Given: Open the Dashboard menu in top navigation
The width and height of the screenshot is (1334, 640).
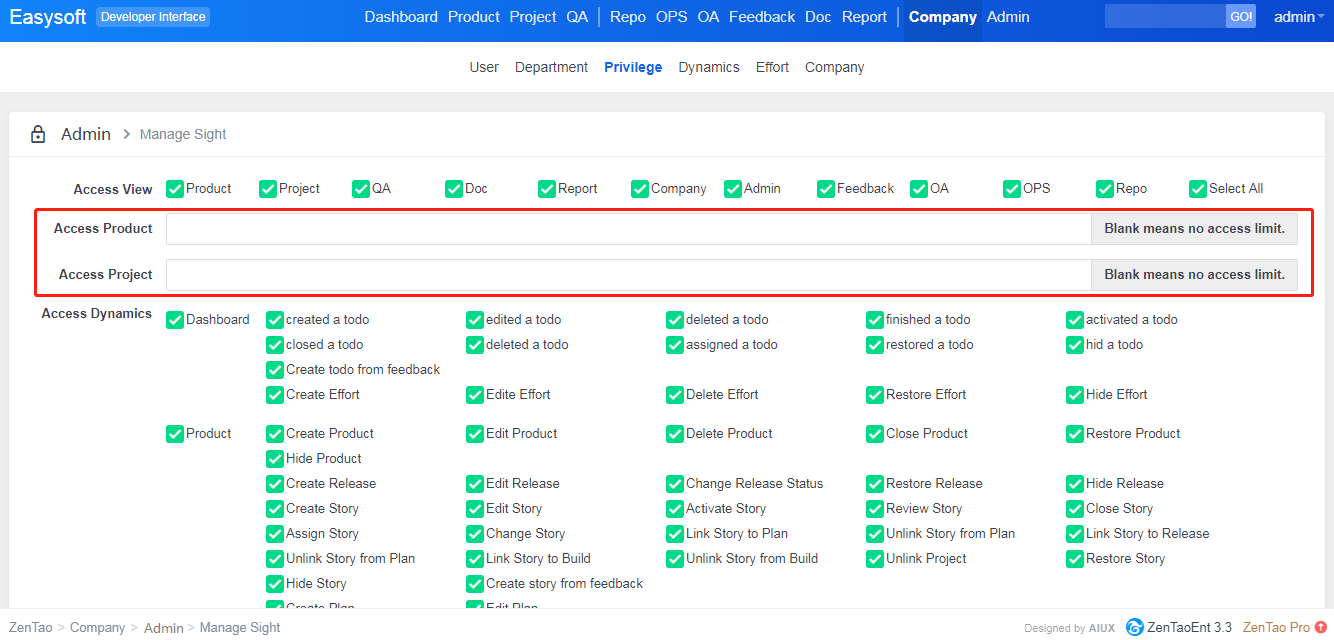Looking at the screenshot, I should [401, 17].
